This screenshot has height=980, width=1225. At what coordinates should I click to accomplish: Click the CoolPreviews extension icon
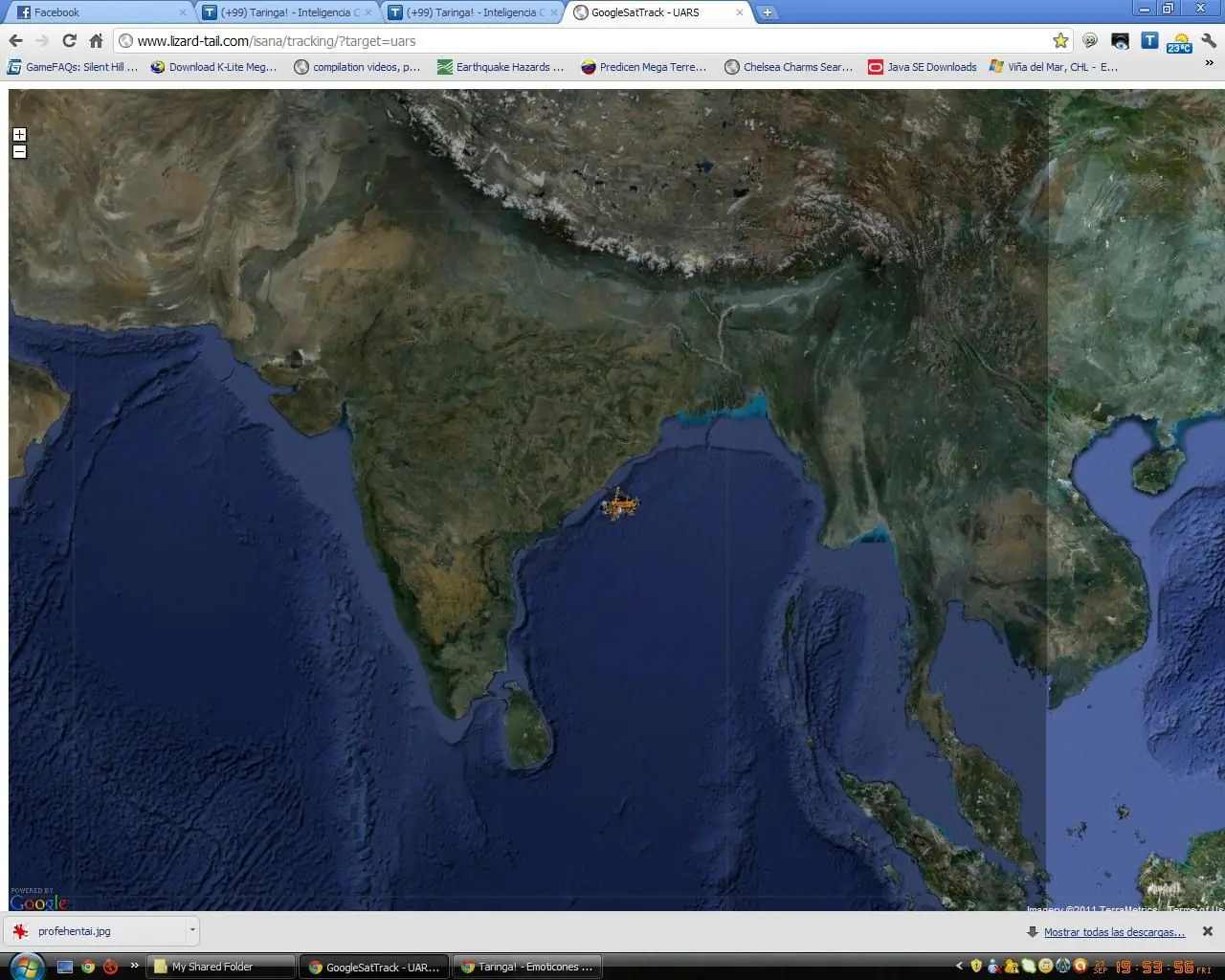(1090, 41)
